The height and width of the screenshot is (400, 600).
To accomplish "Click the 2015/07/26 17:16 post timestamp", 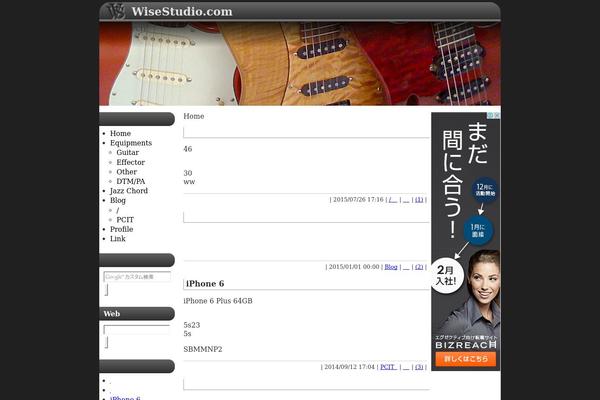I will click(x=358, y=199).
